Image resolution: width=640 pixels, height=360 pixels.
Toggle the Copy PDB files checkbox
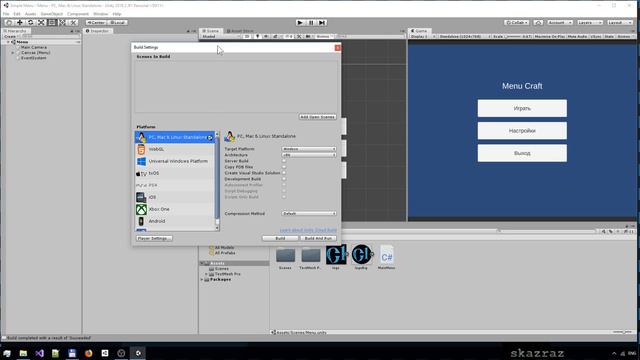284,167
